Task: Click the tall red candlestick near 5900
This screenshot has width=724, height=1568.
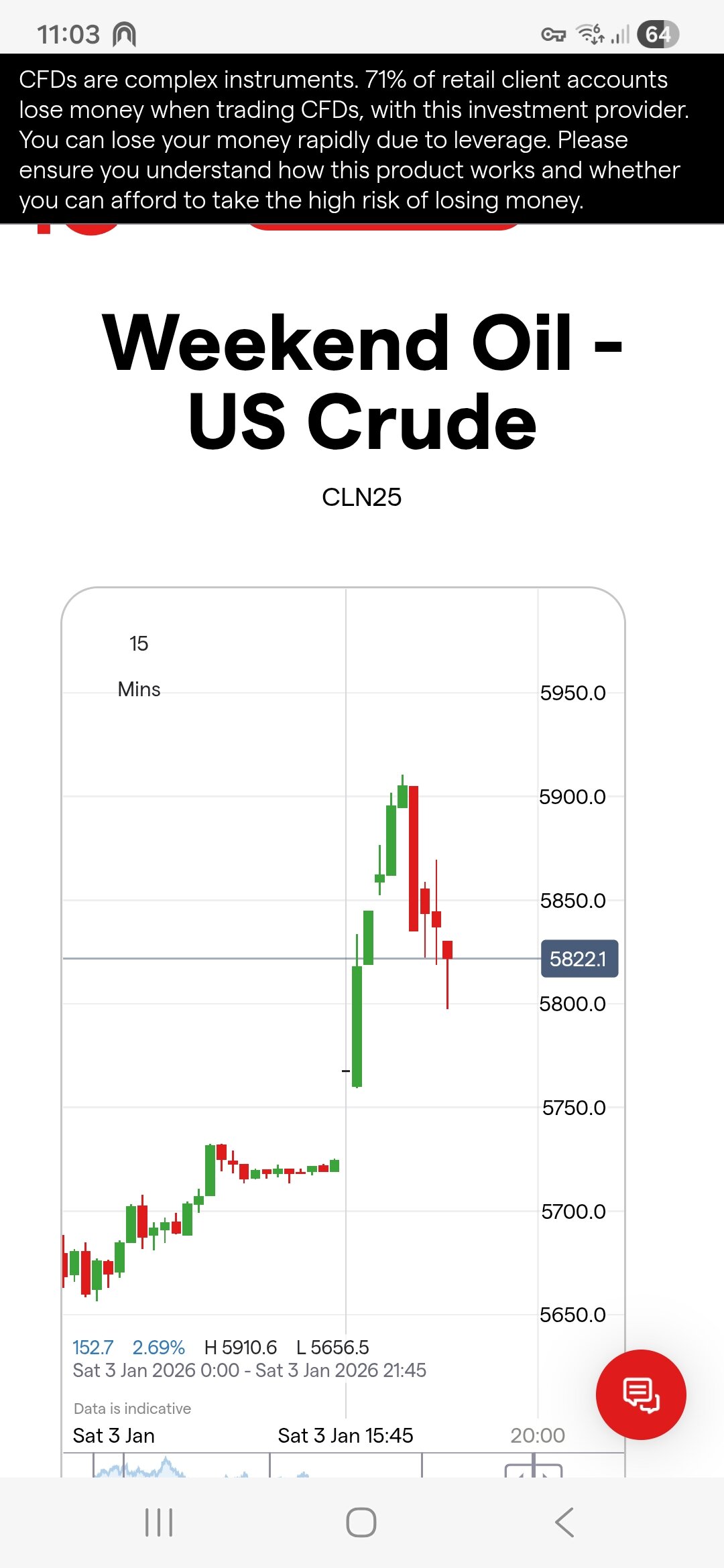Action: pyautogui.click(x=414, y=858)
